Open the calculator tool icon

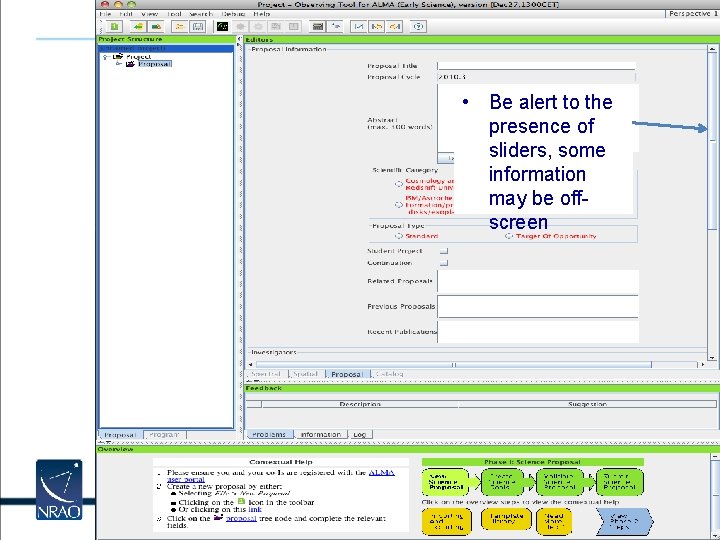click(x=317, y=27)
